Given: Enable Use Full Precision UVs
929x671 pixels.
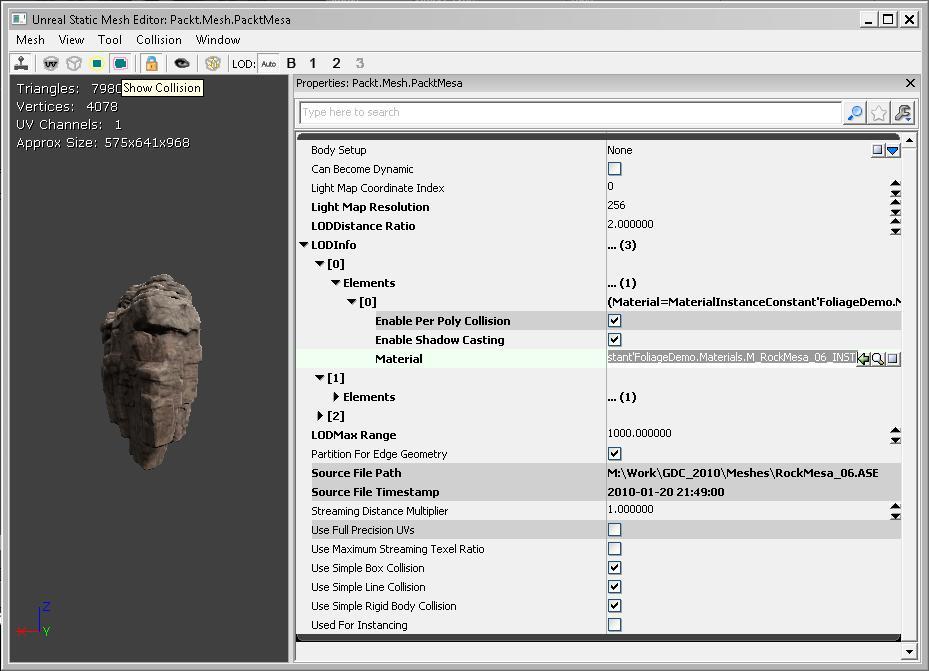Looking at the screenshot, I should [614, 529].
